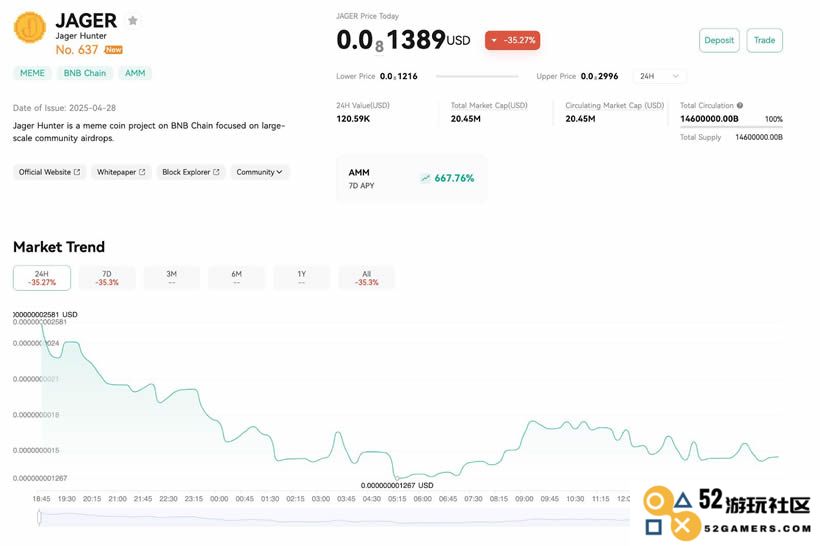Click the red price-change down-arrow icon
Viewport: 820px width, 546px height.
point(494,40)
